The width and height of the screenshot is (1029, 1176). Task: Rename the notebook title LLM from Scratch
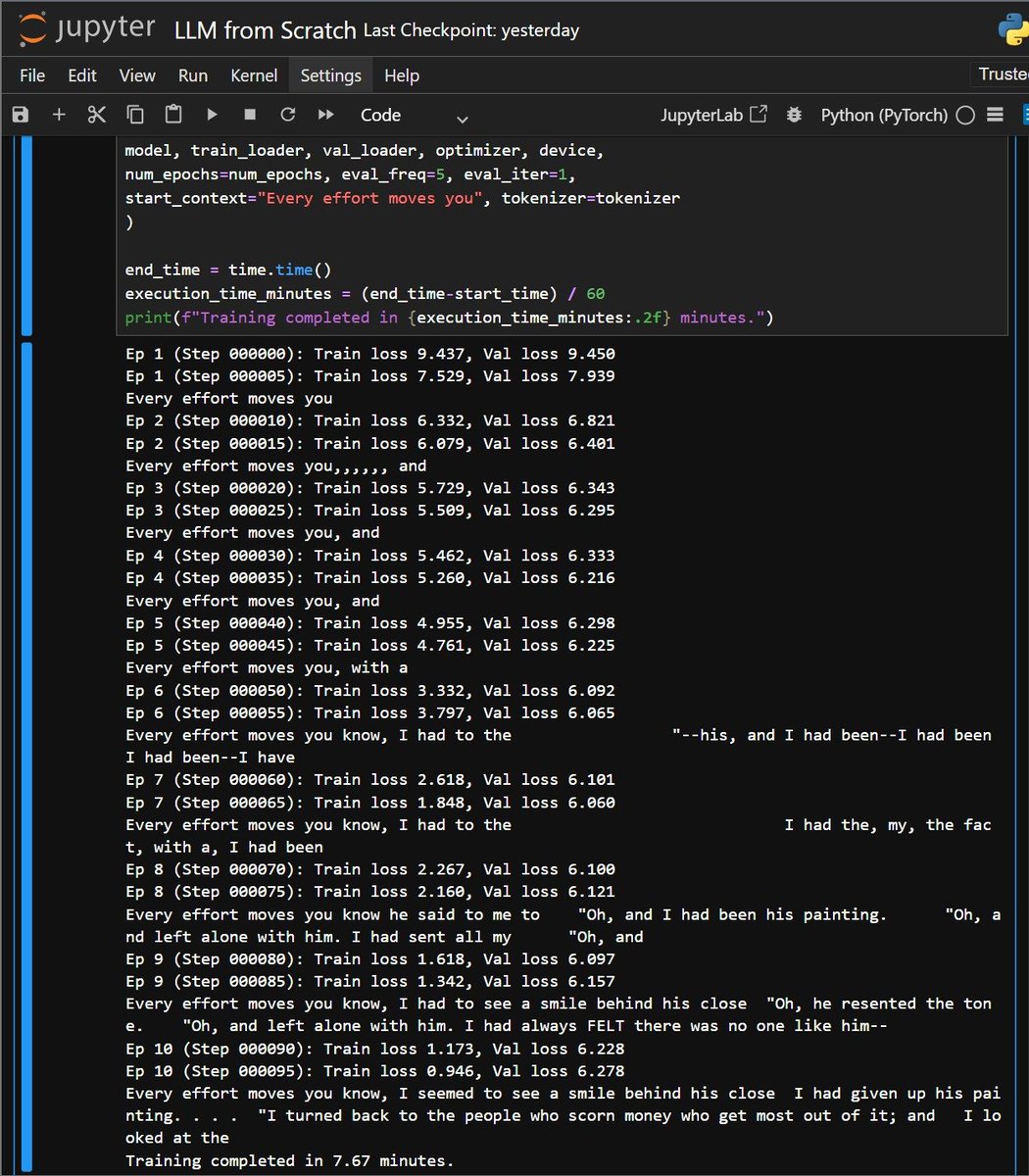[265, 30]
